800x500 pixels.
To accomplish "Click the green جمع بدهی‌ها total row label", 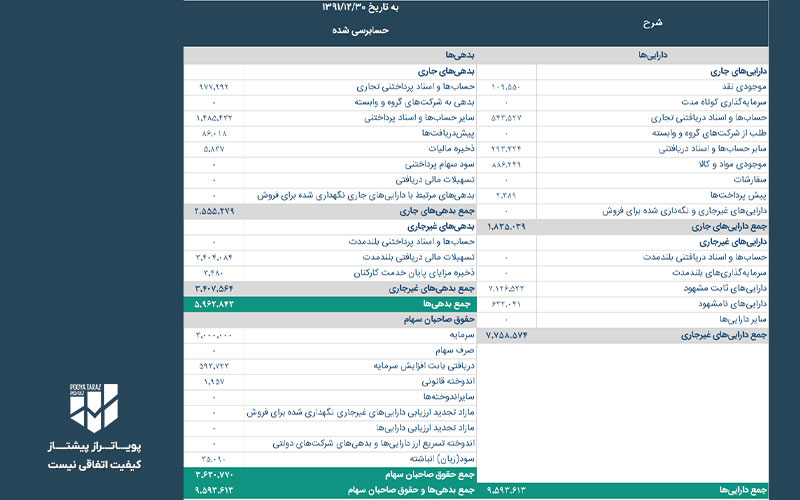I will [446, 304].
